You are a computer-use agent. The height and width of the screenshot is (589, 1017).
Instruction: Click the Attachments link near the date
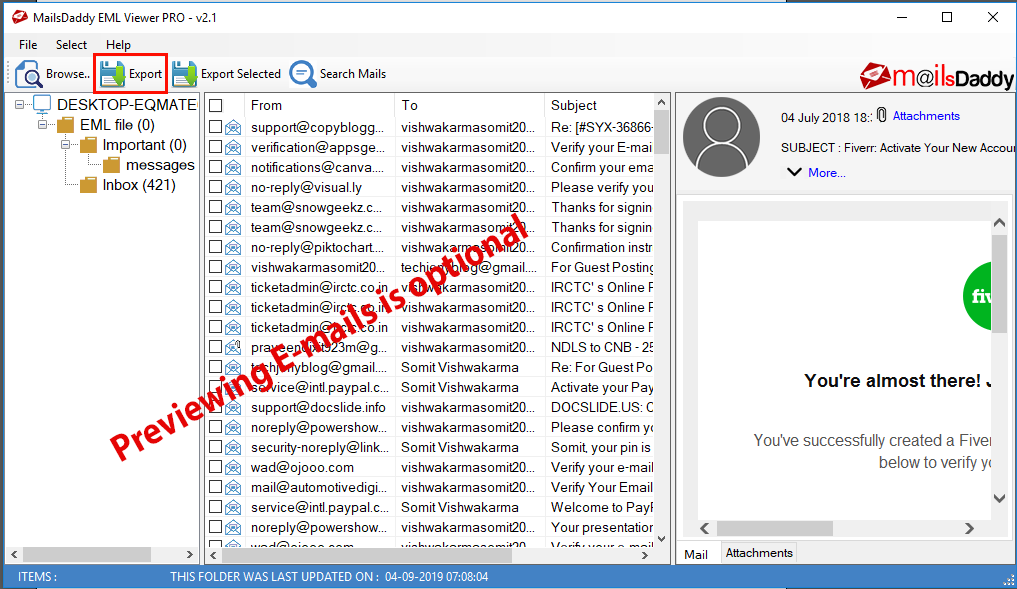click(925, 115)
